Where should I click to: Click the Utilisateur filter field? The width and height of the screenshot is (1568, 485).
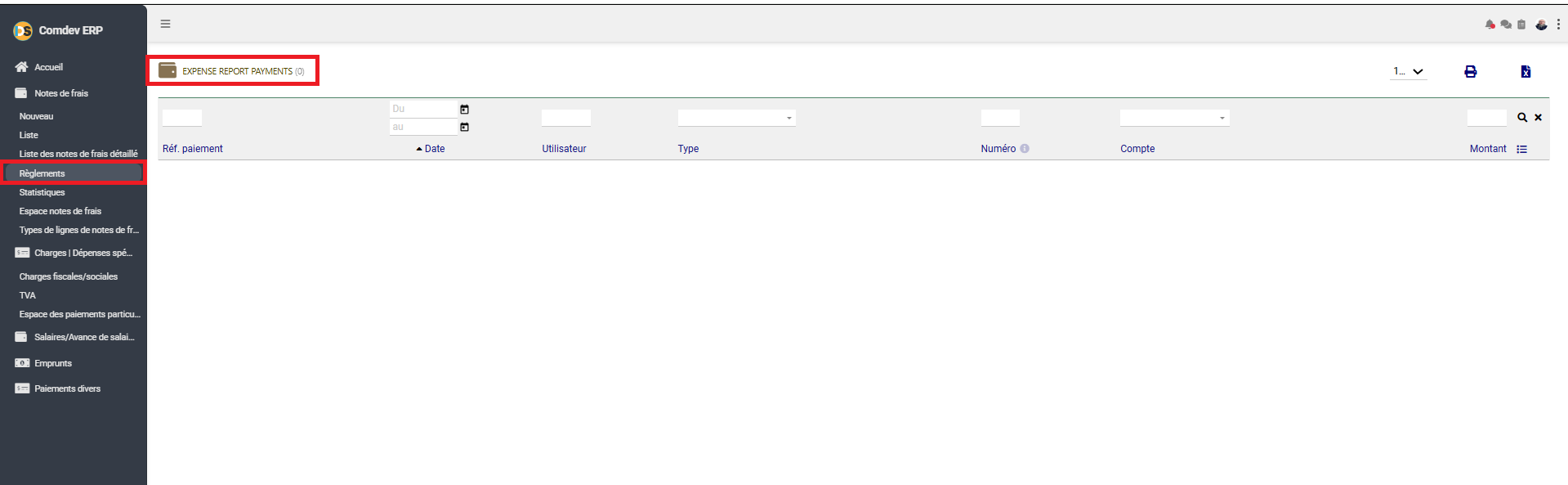[566, 118]
